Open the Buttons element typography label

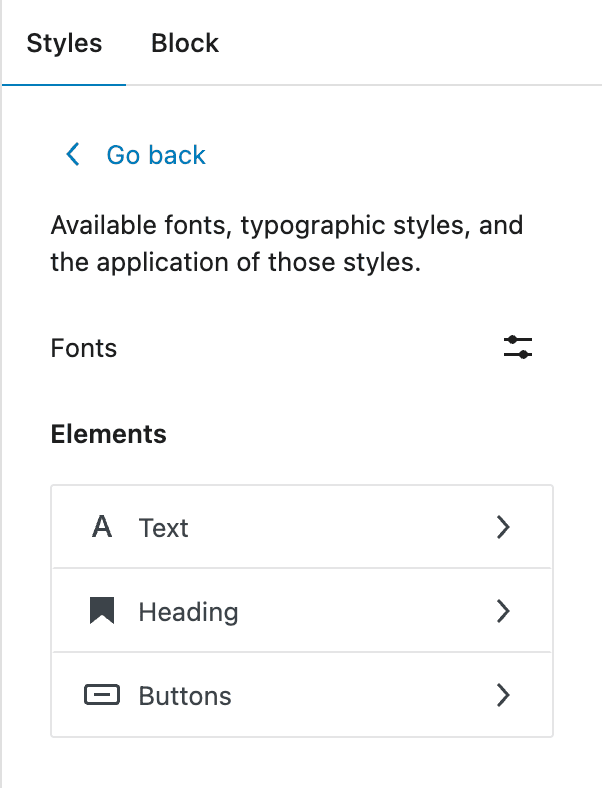(185, 696)
